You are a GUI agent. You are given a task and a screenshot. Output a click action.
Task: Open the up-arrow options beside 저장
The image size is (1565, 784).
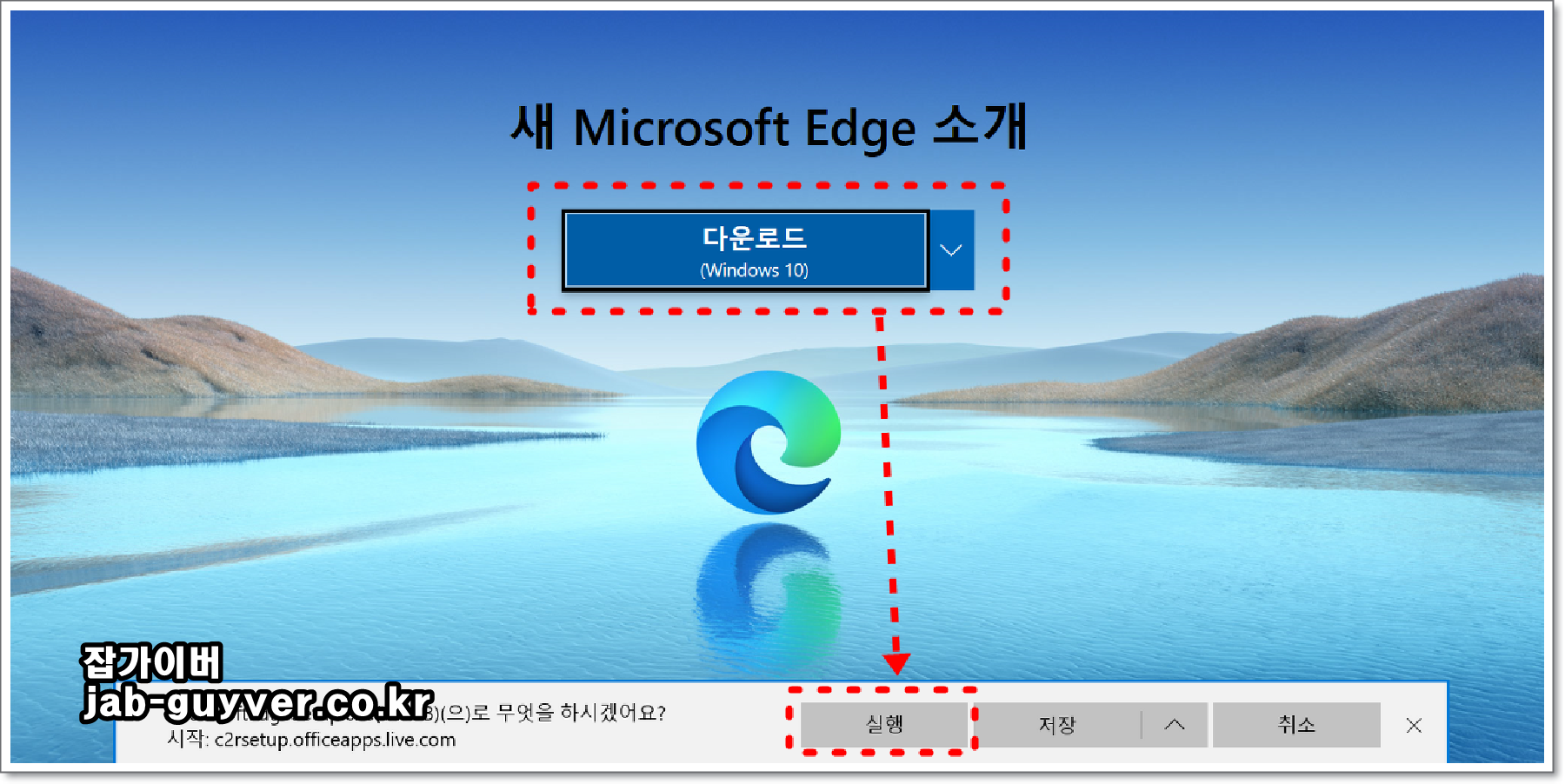pyautogui.click(x=1175, y=725)
